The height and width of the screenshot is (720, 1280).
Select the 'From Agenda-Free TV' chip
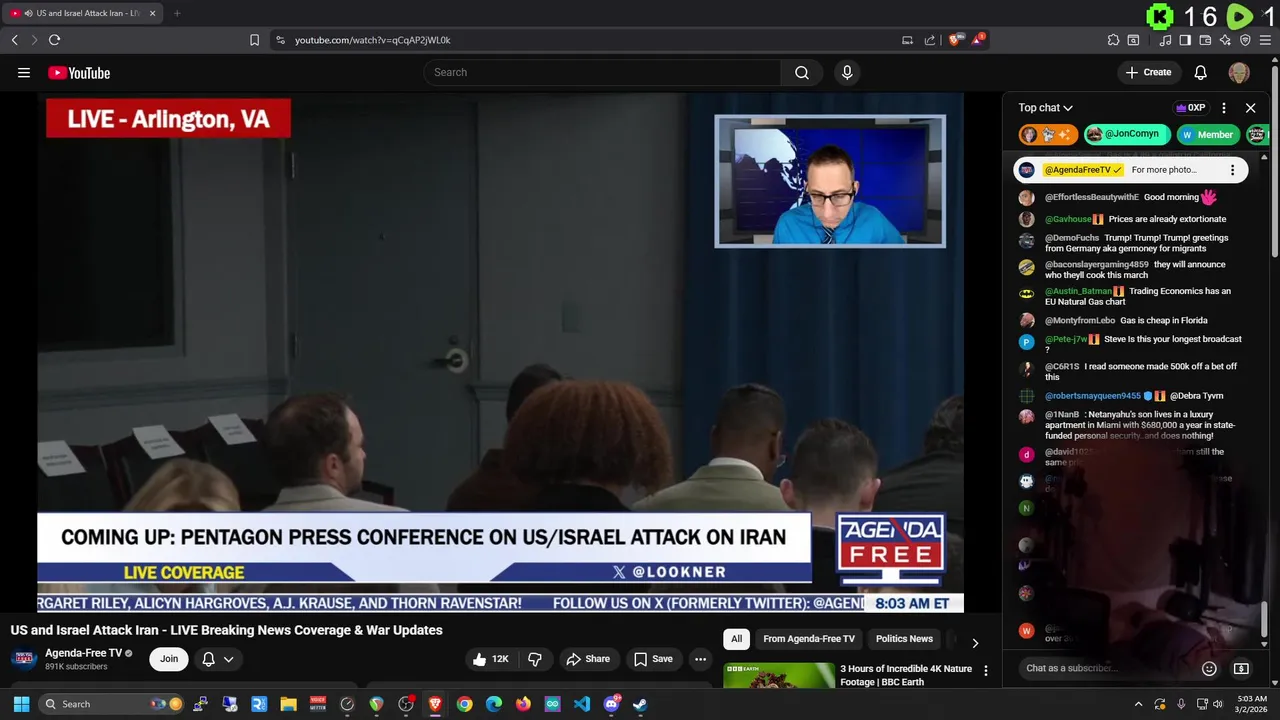[809, 639]
